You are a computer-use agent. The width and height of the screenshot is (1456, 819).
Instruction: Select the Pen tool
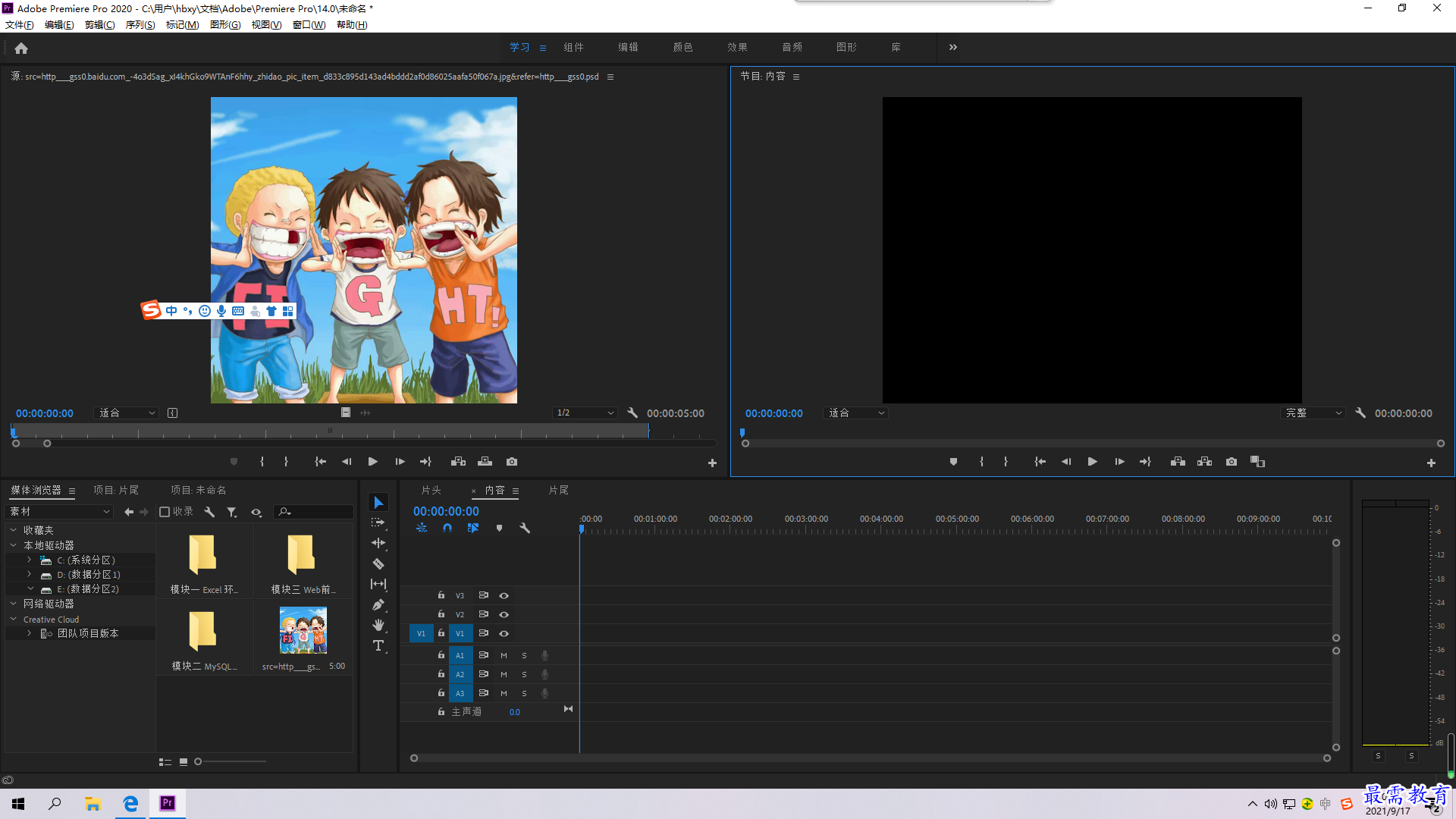(378, 605)
